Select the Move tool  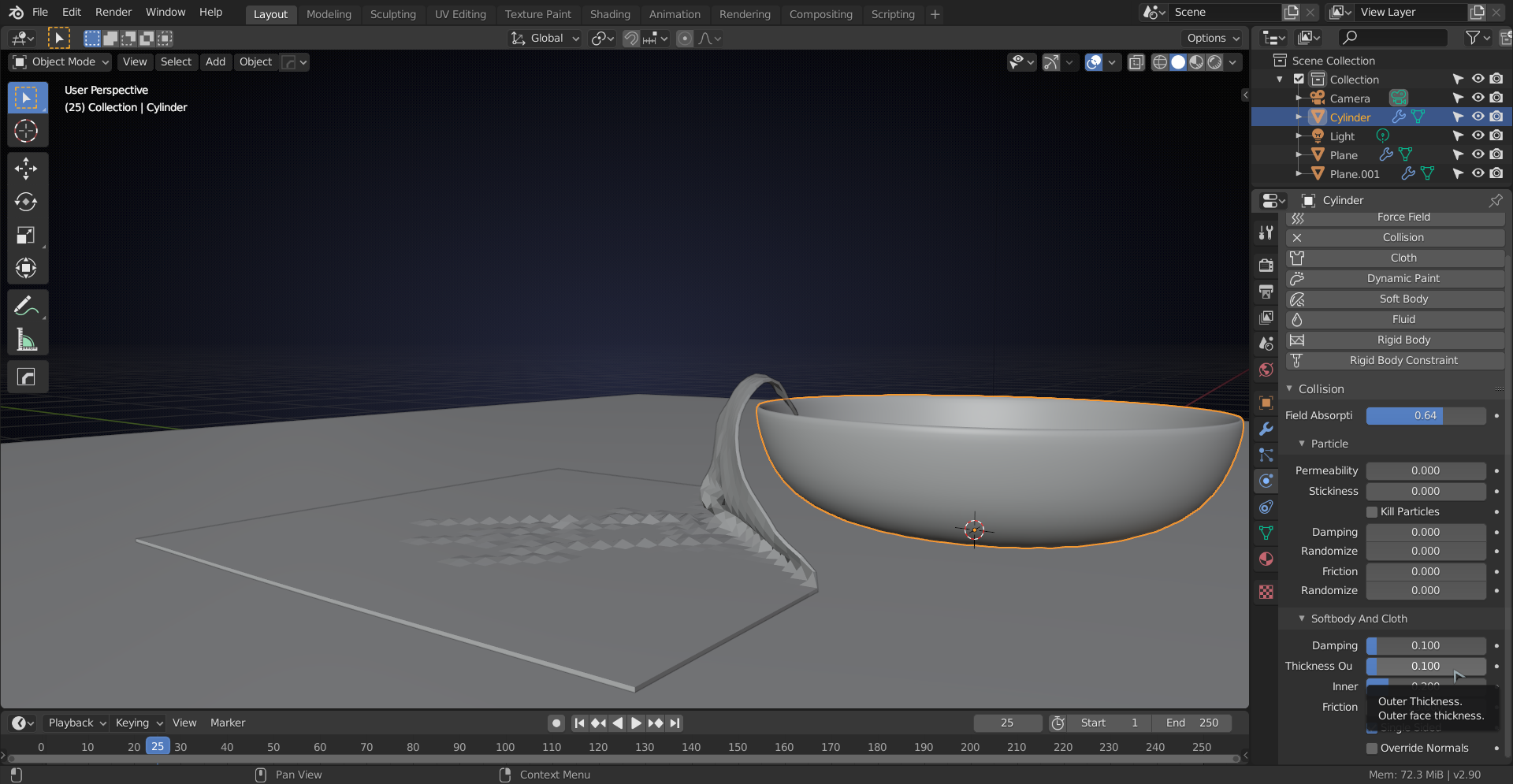pyautogui.click(x=27, y=168)
